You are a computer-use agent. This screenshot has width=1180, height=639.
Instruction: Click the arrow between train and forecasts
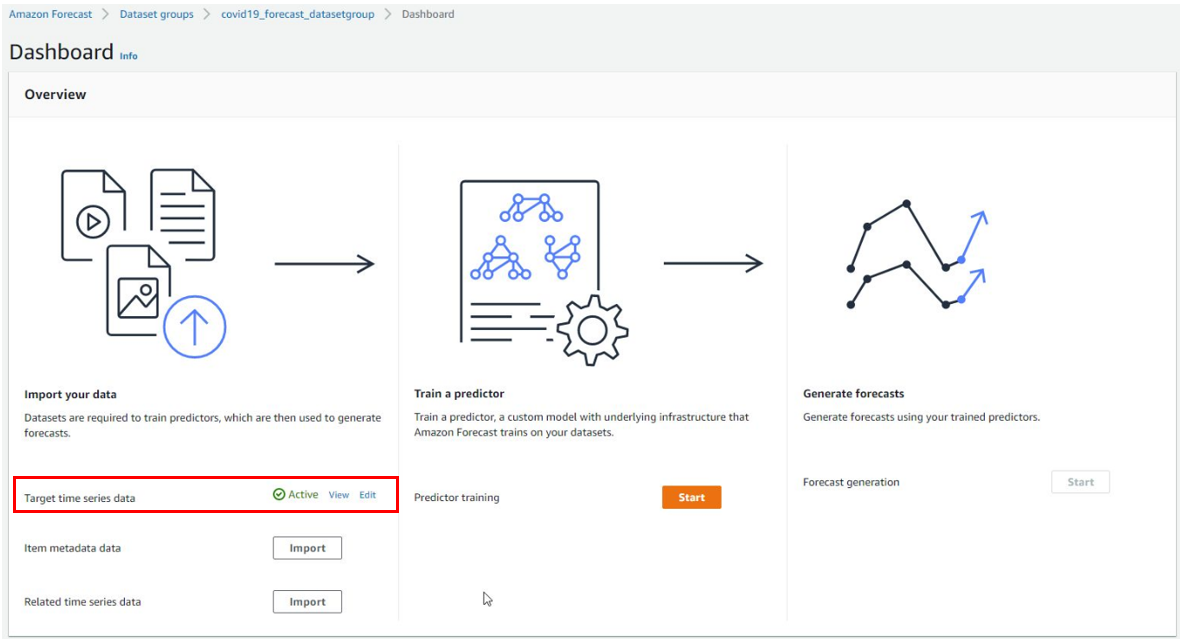pos(713,263)
